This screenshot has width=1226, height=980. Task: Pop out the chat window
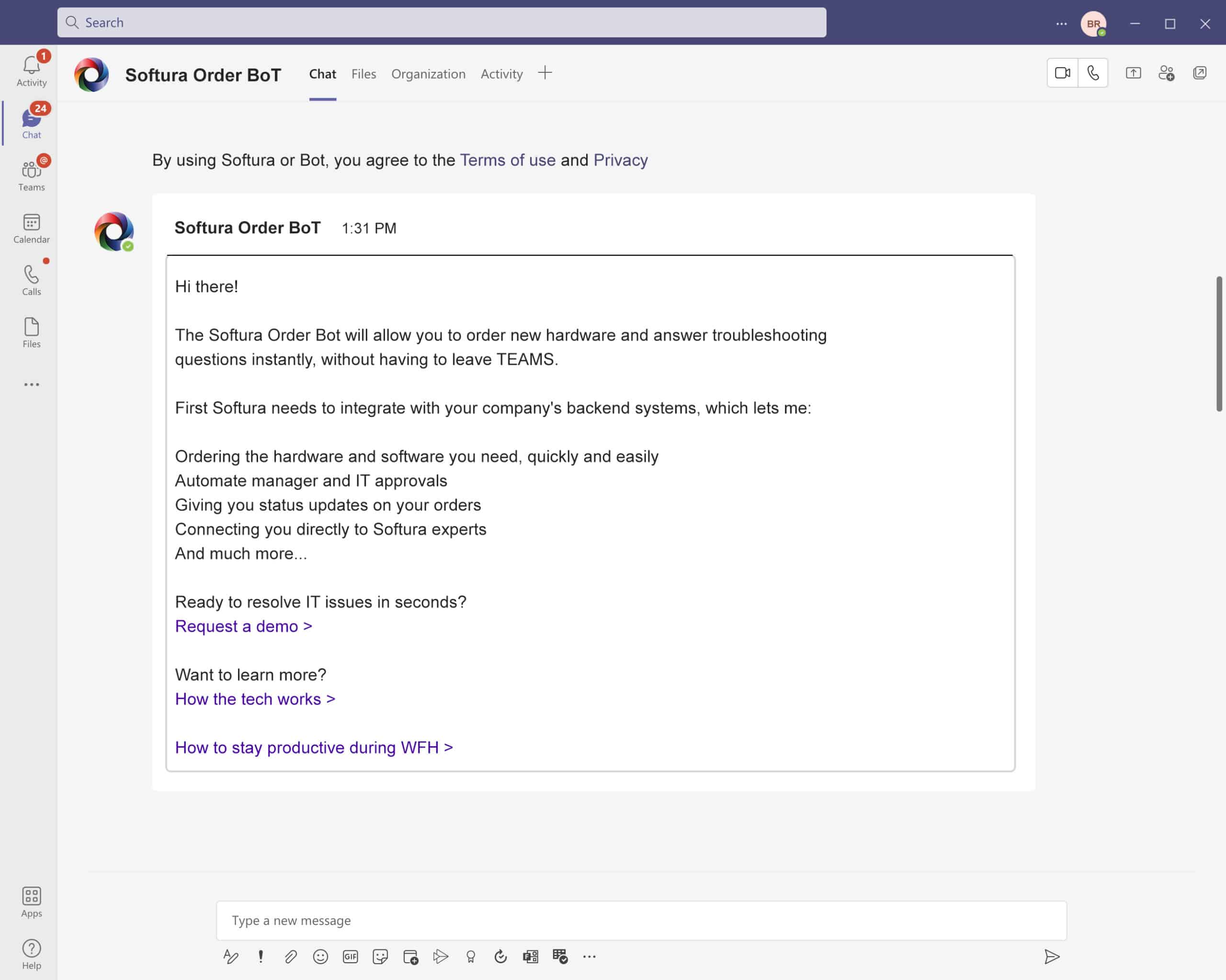(1199, 73)
